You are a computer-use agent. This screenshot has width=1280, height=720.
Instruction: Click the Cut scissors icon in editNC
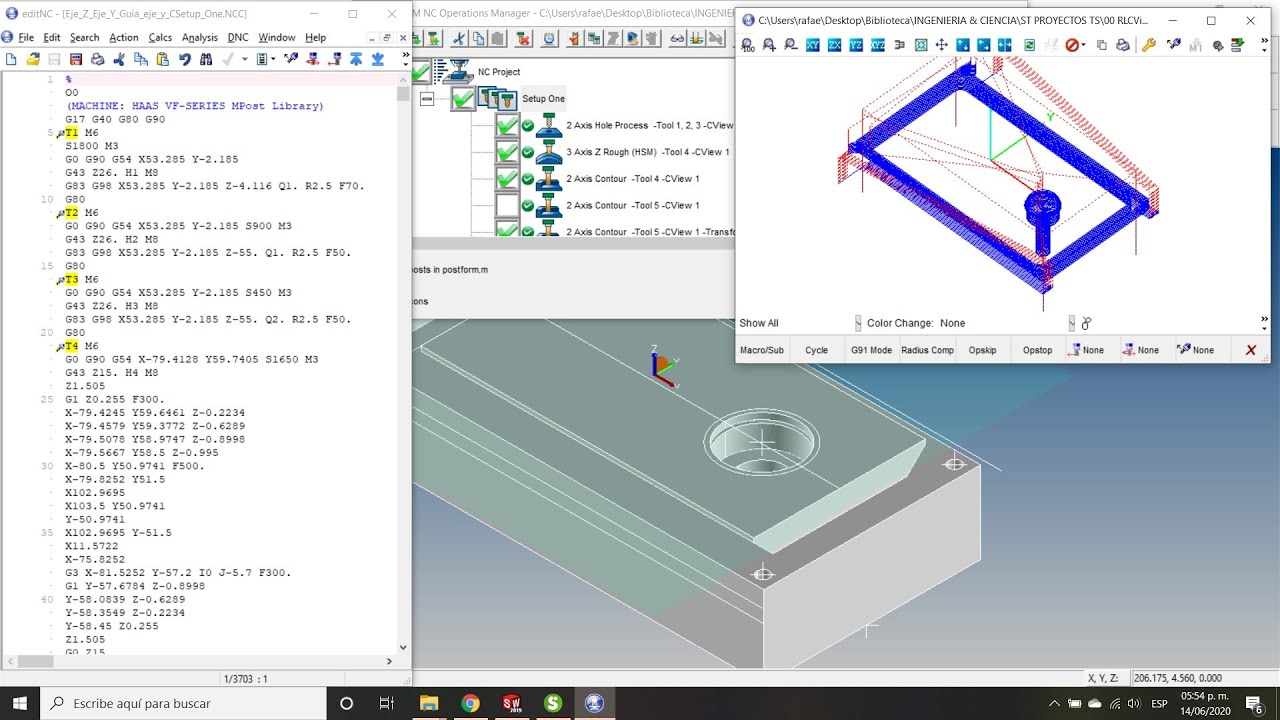click(119, 60)
